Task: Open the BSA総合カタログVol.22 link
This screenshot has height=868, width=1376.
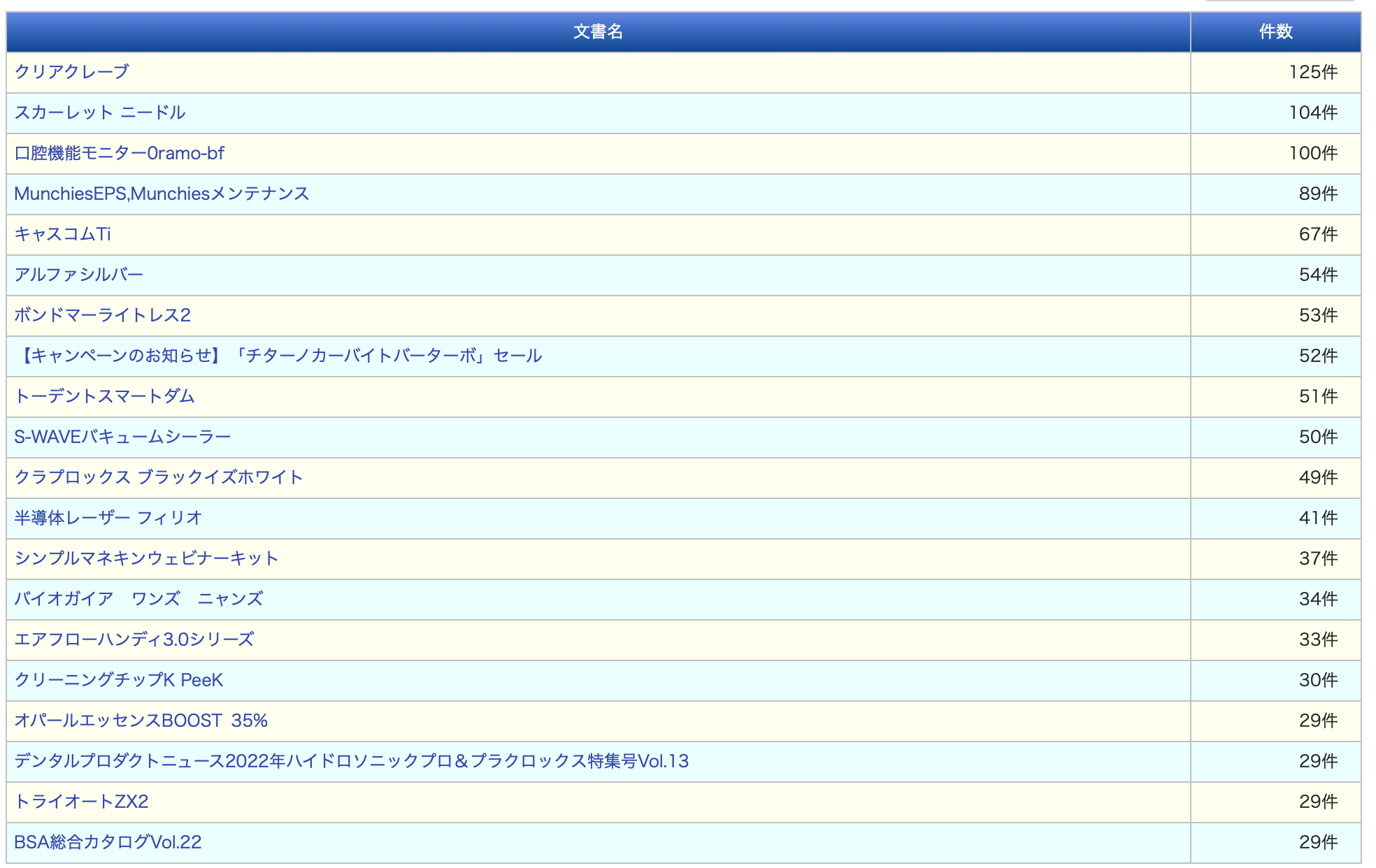Action: pyautogui.click(x=108, y=842)
